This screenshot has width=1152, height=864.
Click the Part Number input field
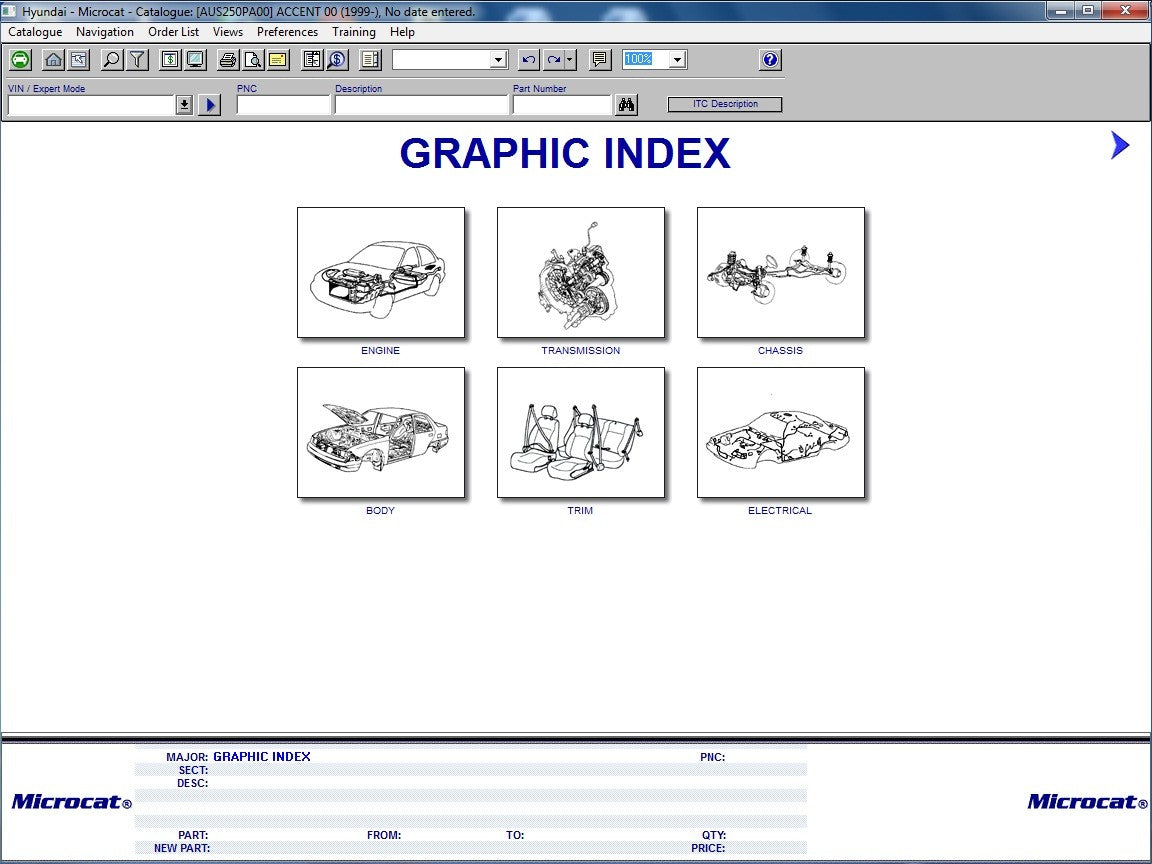561,105
